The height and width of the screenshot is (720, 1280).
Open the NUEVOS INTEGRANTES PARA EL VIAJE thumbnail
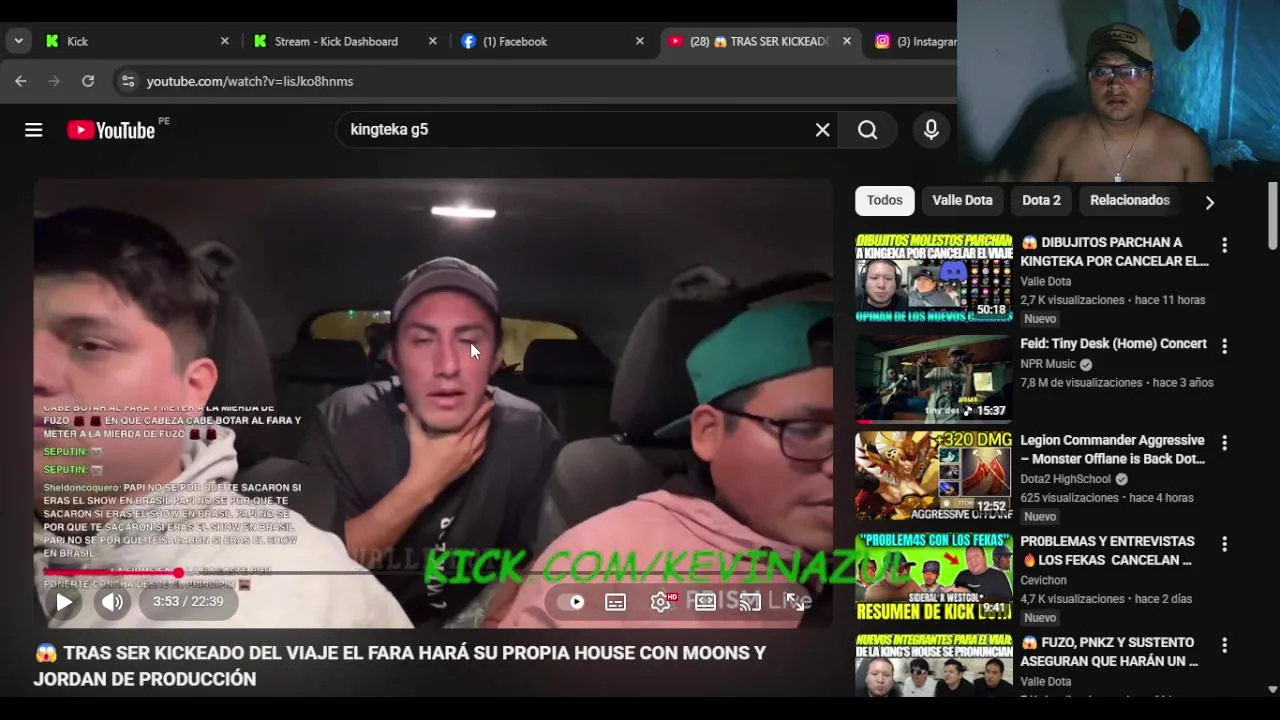pyautogui.click(x=933, y=665)
